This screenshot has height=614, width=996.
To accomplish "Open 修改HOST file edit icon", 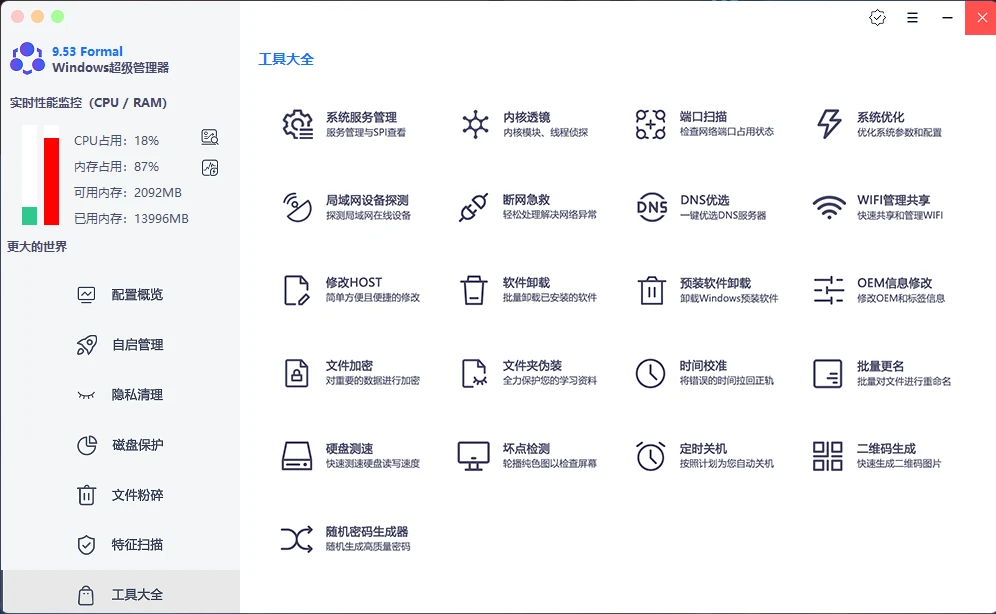I will [x=297, y=290].
